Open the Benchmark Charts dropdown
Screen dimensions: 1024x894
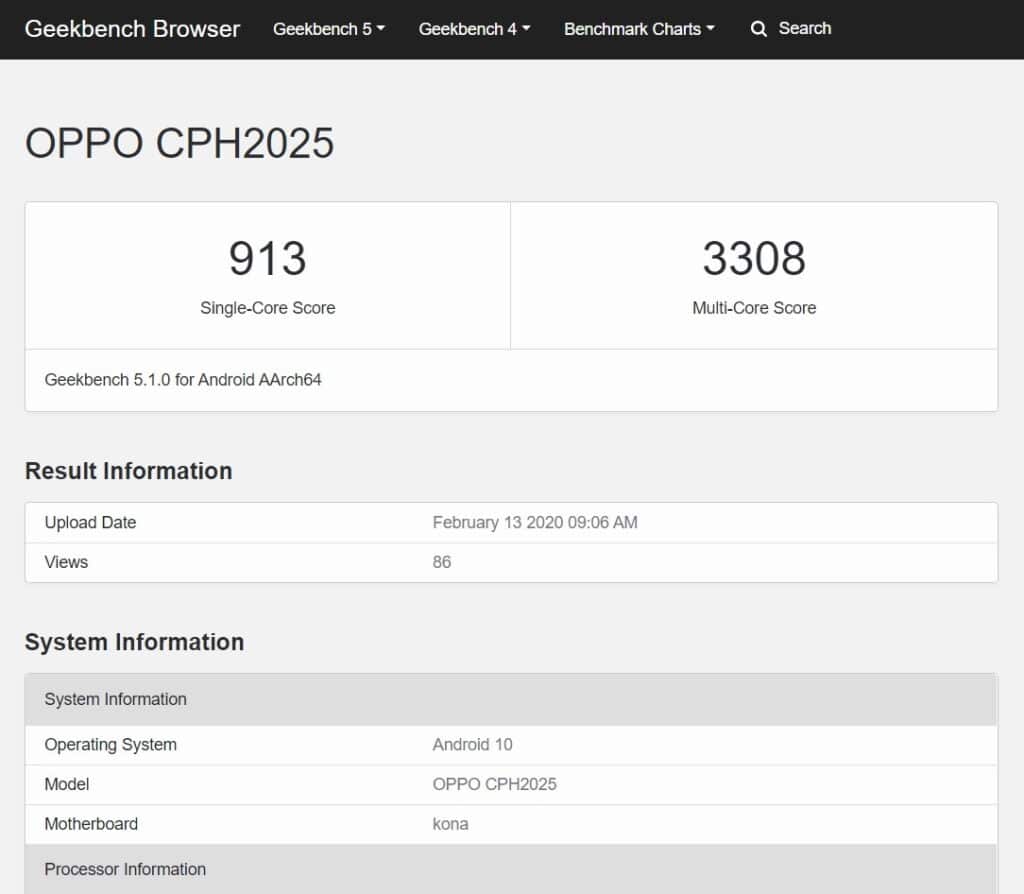pos(639,29)
